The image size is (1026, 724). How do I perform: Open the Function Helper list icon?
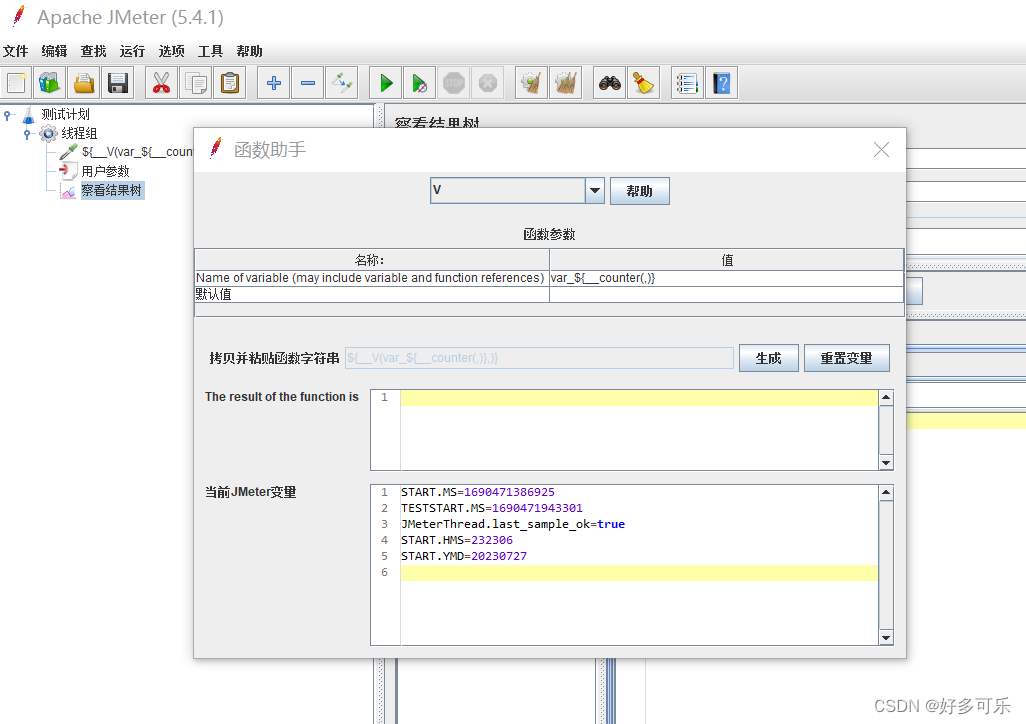click(687, 83)
